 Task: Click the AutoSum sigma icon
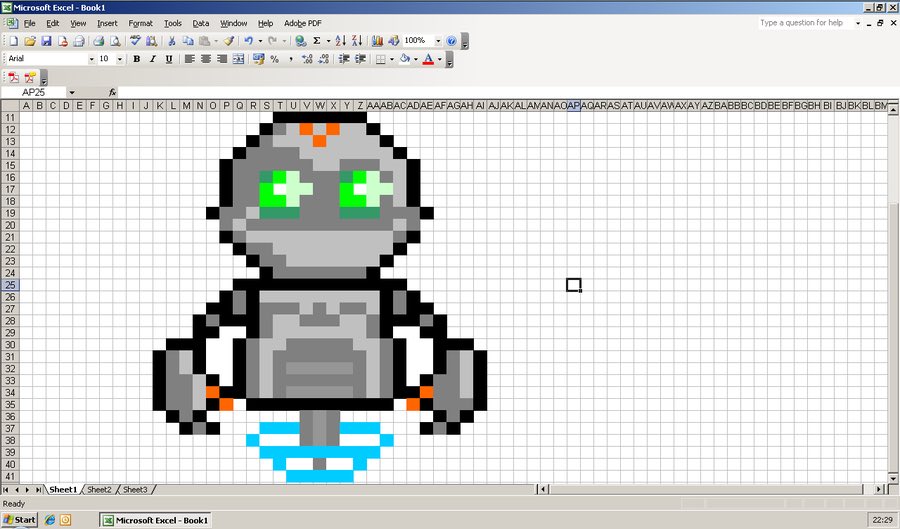click(317, 41)
